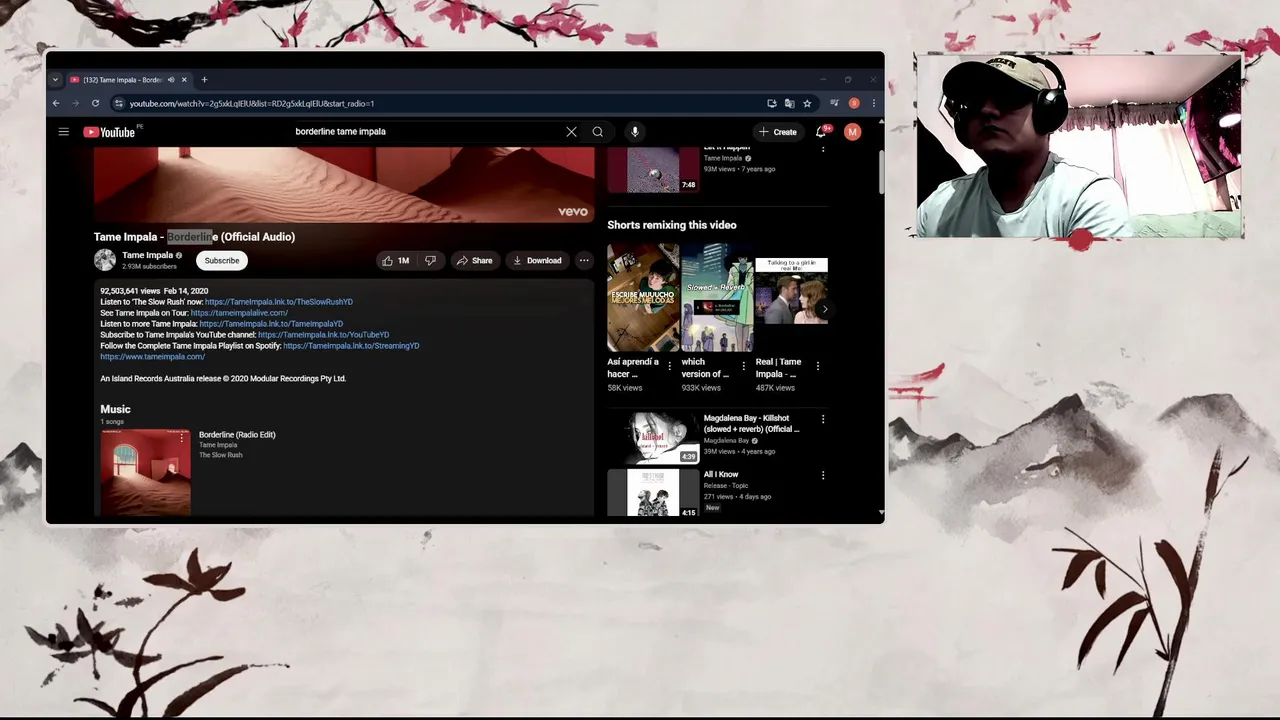1280x720 pixels.
Task: Open options for 'Así aprendí' short
Action: pyautogui.click(x=670, y=366)
